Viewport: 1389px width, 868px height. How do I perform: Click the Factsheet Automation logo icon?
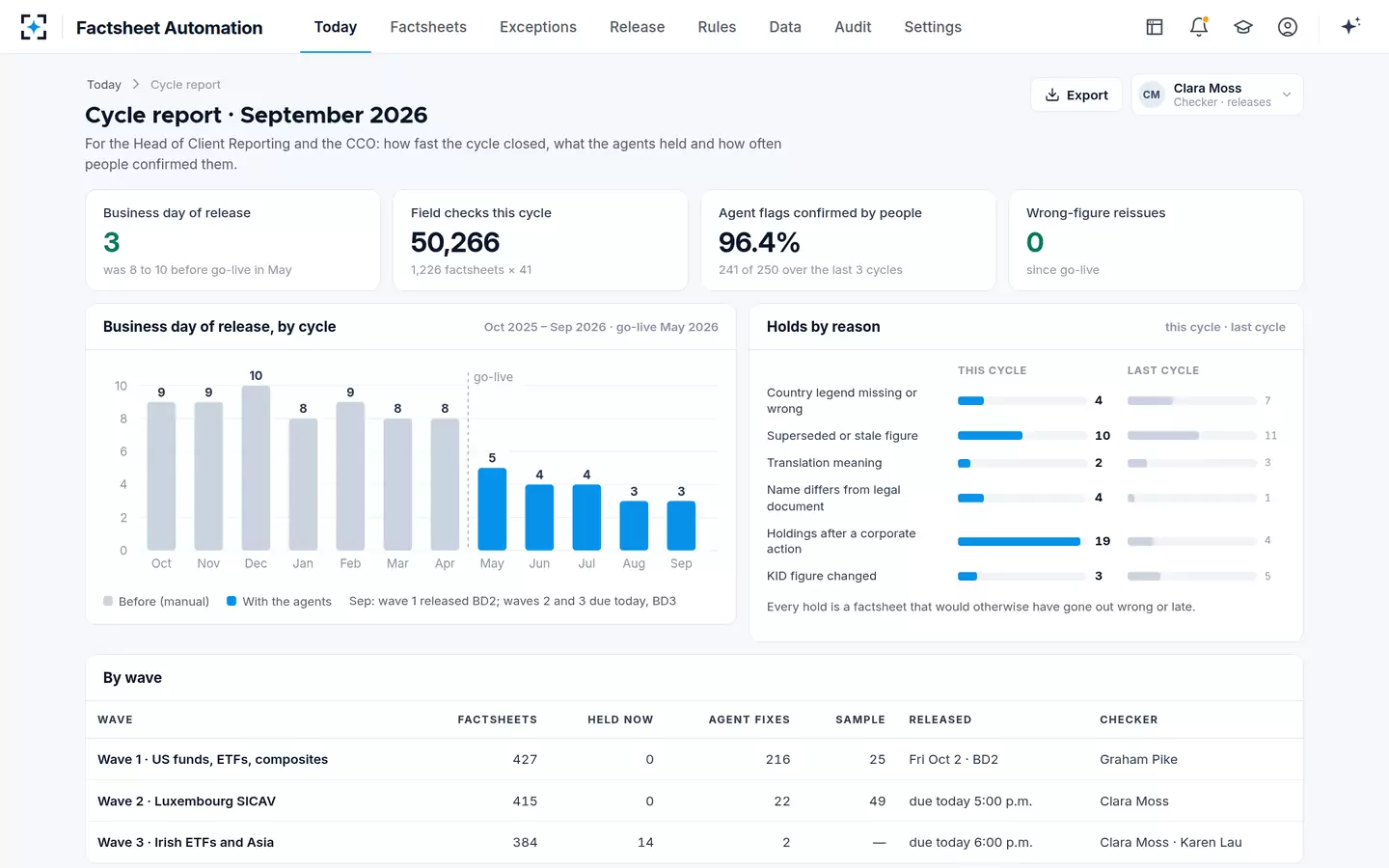click(34, 27)
